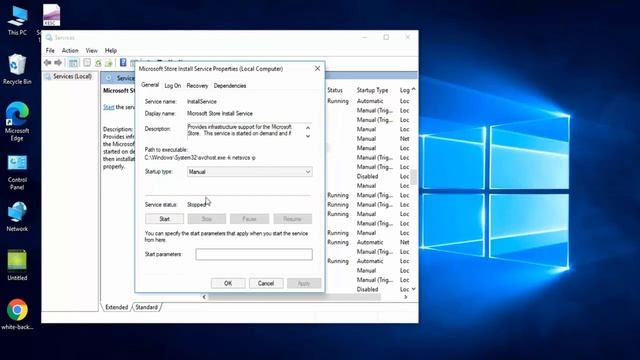The image size is (640, 360).
Task: Click the horizontal scrollbar right arrow
Action: pyautogui.click(x=405, y=297)
